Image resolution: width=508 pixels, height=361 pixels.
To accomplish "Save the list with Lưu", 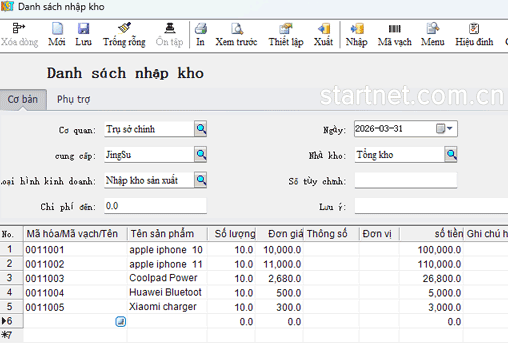I will click(83, 35).
